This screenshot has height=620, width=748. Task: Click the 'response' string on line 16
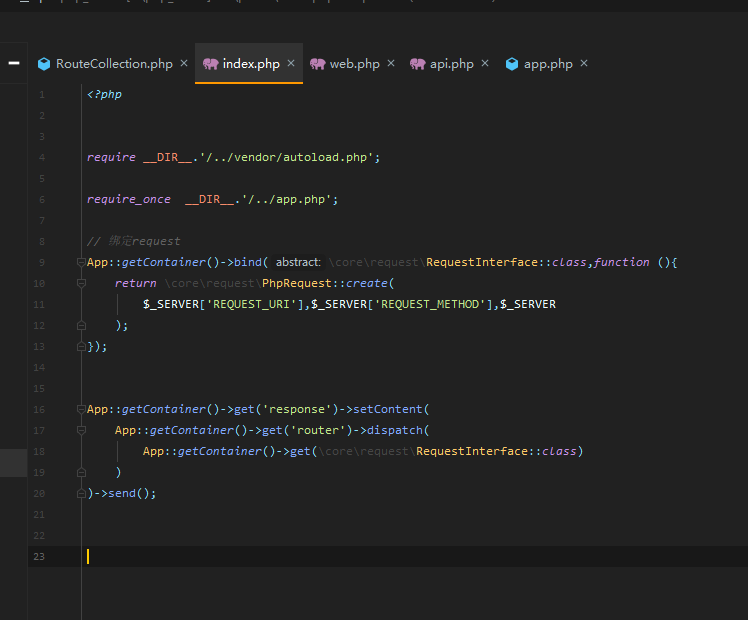click(297, 409)
